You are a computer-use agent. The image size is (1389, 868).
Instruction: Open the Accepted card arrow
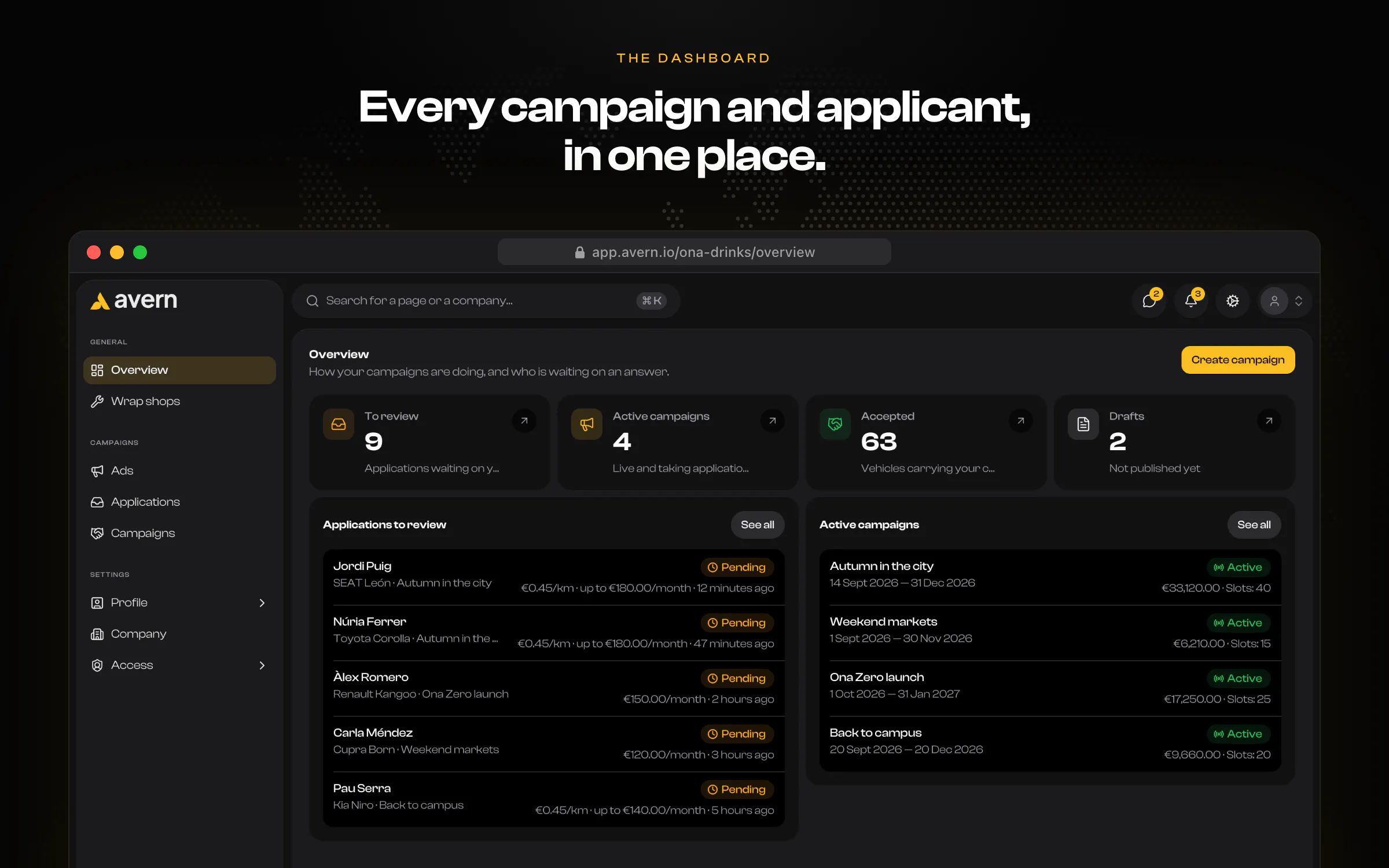(1021, 421)
